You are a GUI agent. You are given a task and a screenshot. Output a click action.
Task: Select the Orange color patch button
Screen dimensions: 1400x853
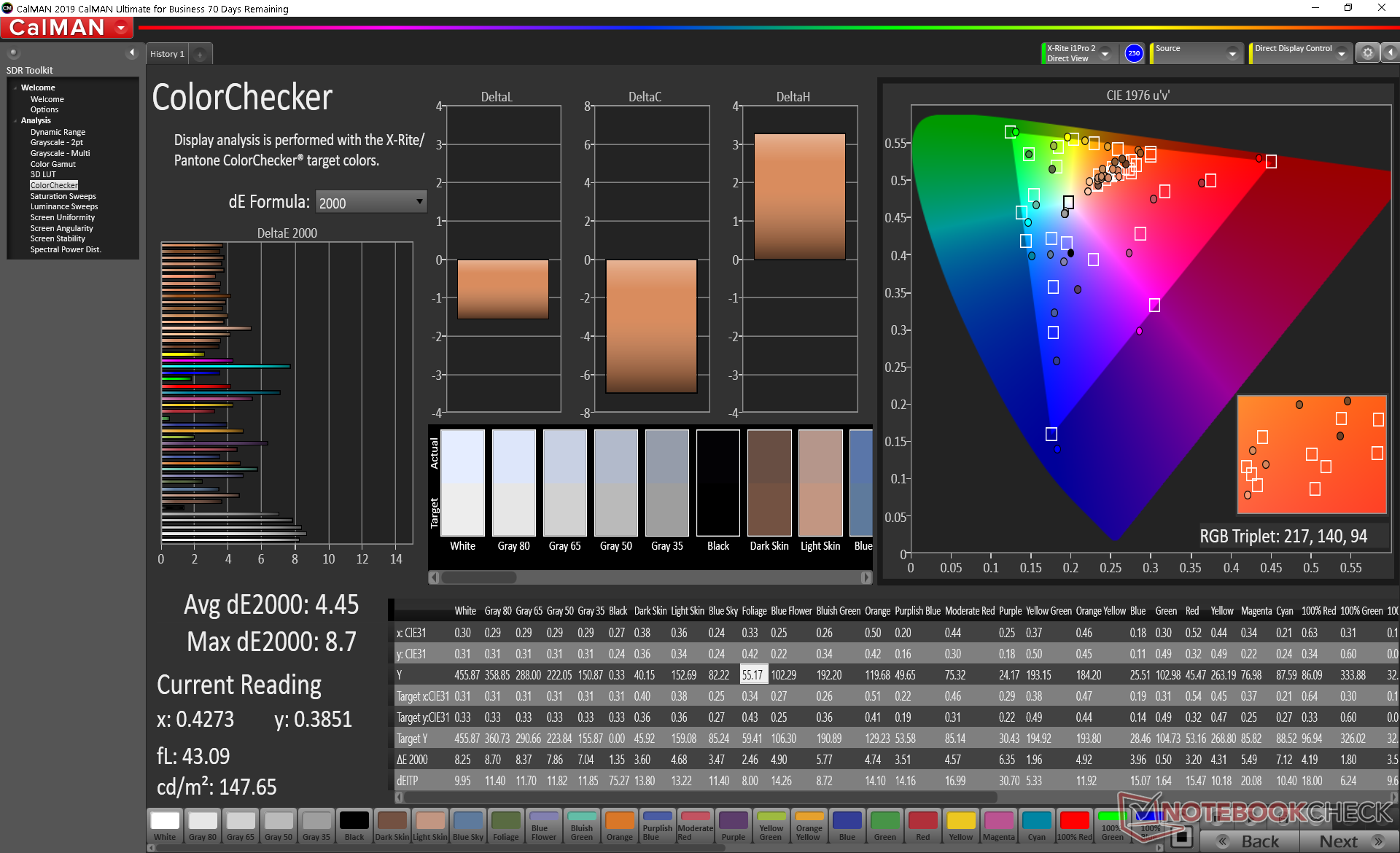(x=619, y=826)
